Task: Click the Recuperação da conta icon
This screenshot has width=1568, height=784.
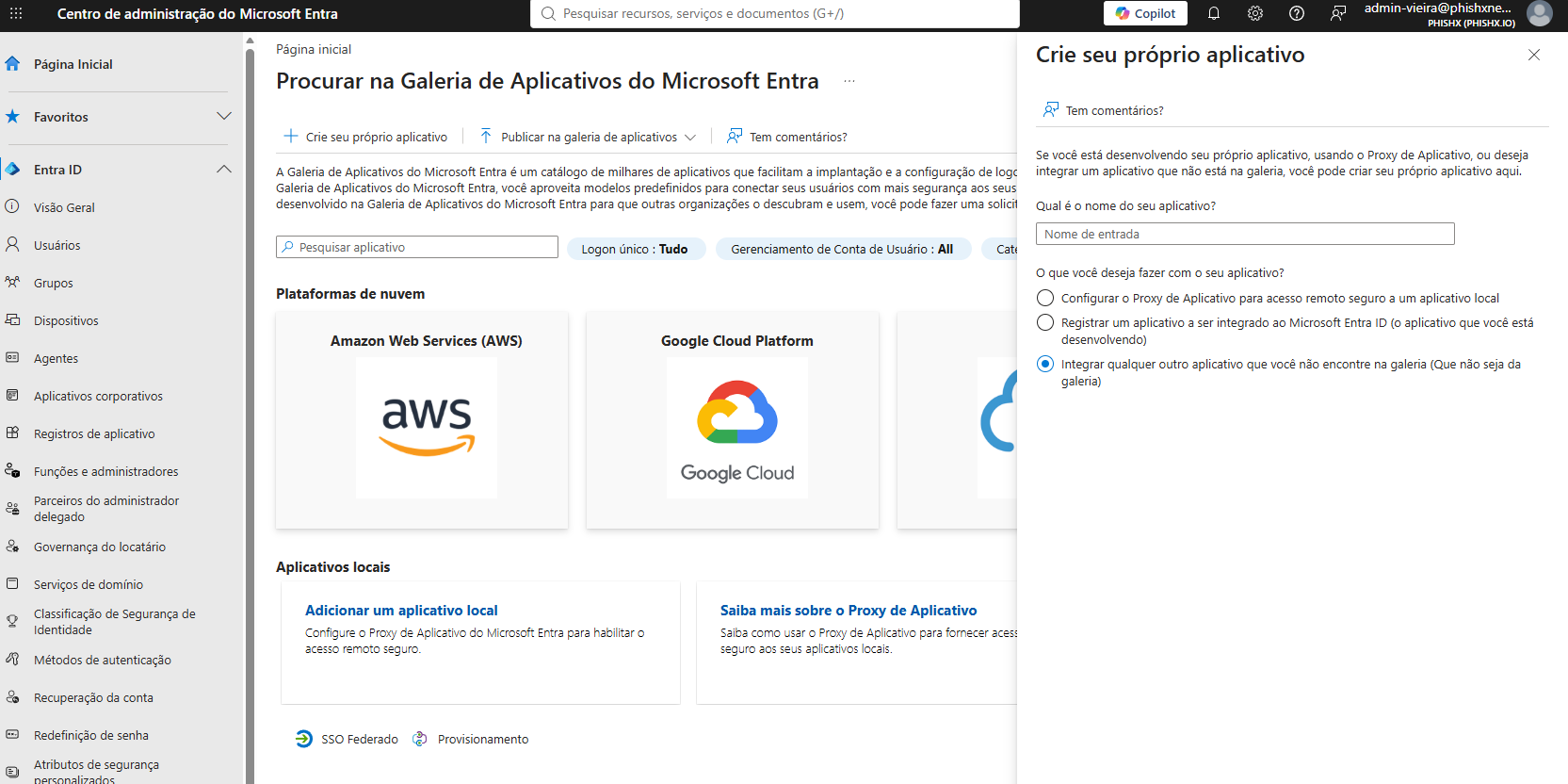Action: [12, 696]
